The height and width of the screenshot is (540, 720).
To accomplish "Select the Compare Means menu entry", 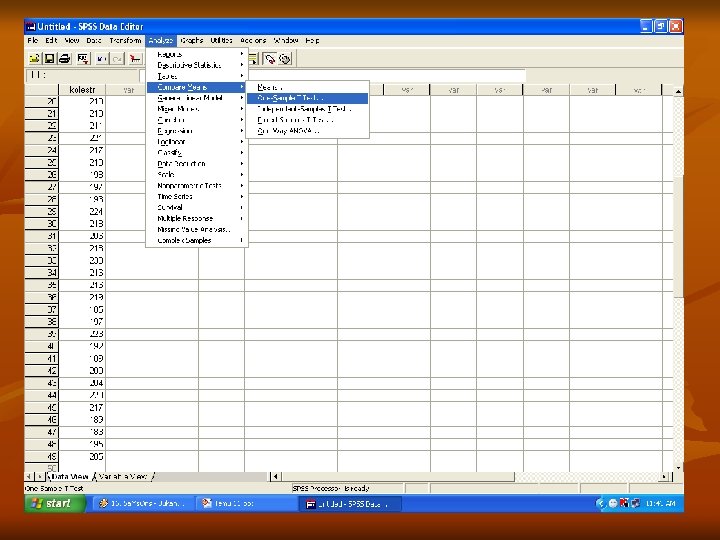I will tap(197, 87).
